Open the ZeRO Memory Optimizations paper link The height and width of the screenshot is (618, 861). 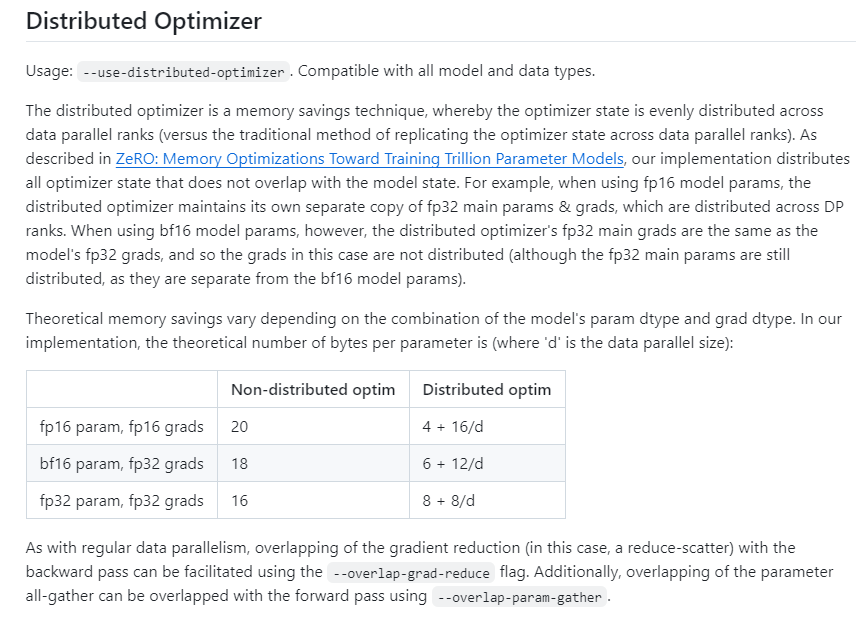coord(370,158)
